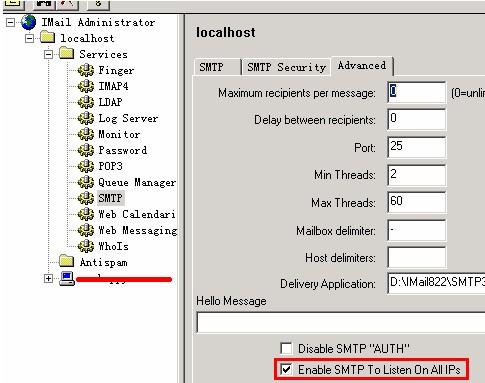The image size is (485, 383).
Task: Uncheck Enable SMTP To Listen On All IPs
Action: 286,369
